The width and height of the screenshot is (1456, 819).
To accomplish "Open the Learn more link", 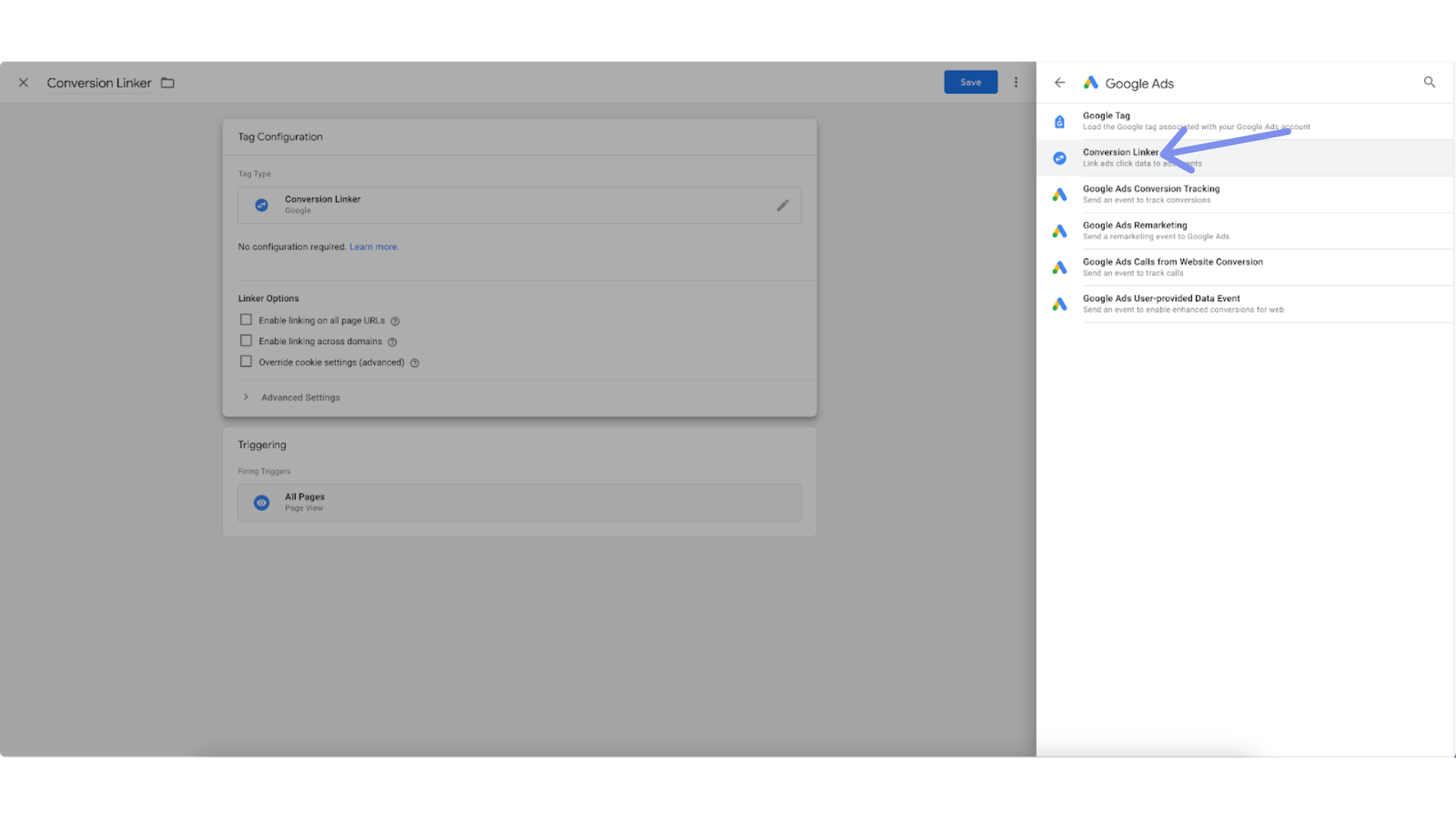I will point(373,246).
